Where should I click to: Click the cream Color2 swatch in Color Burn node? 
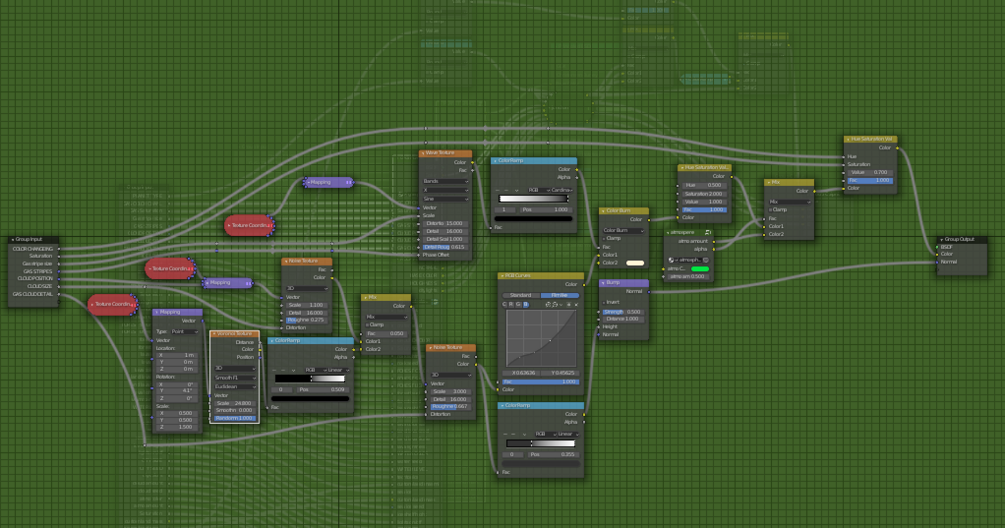coord(635,263)
